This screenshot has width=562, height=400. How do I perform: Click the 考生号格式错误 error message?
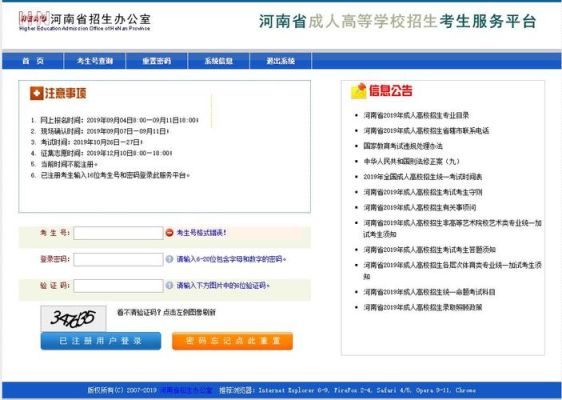coord(201,233)
